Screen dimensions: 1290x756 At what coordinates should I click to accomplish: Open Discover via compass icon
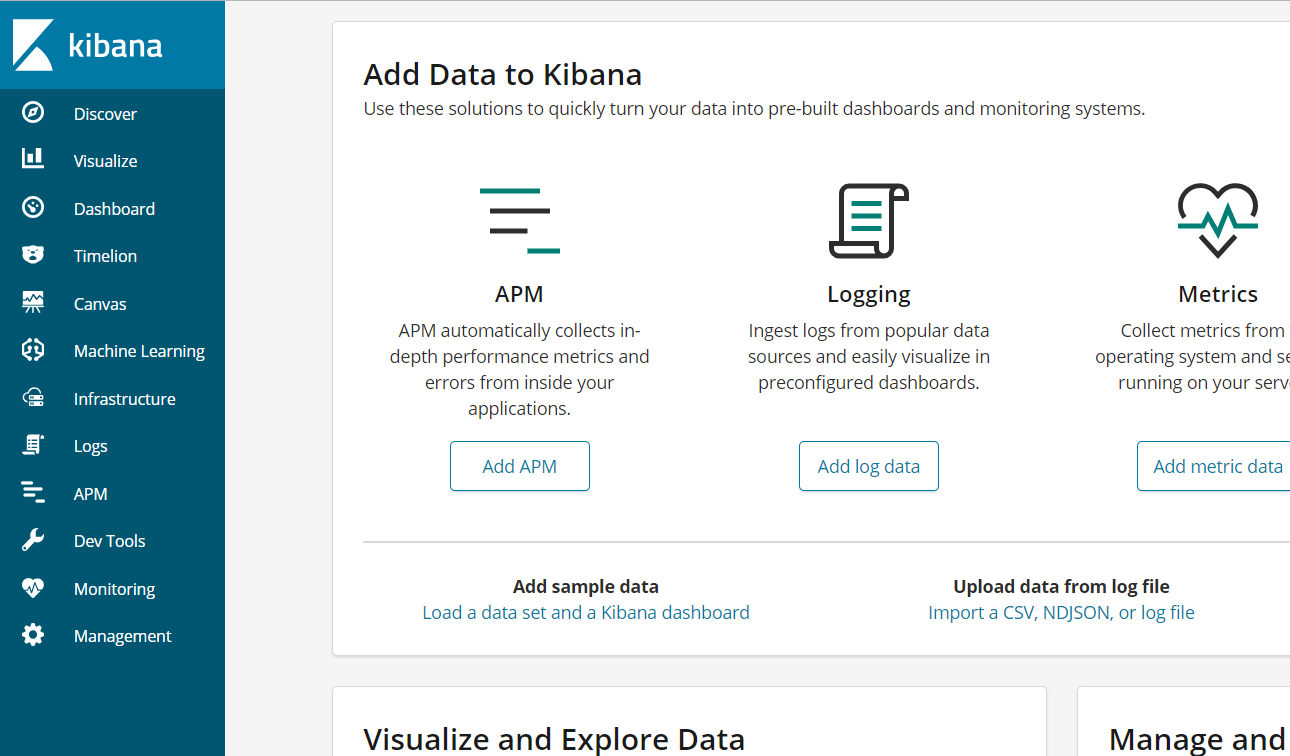point(33,113)
